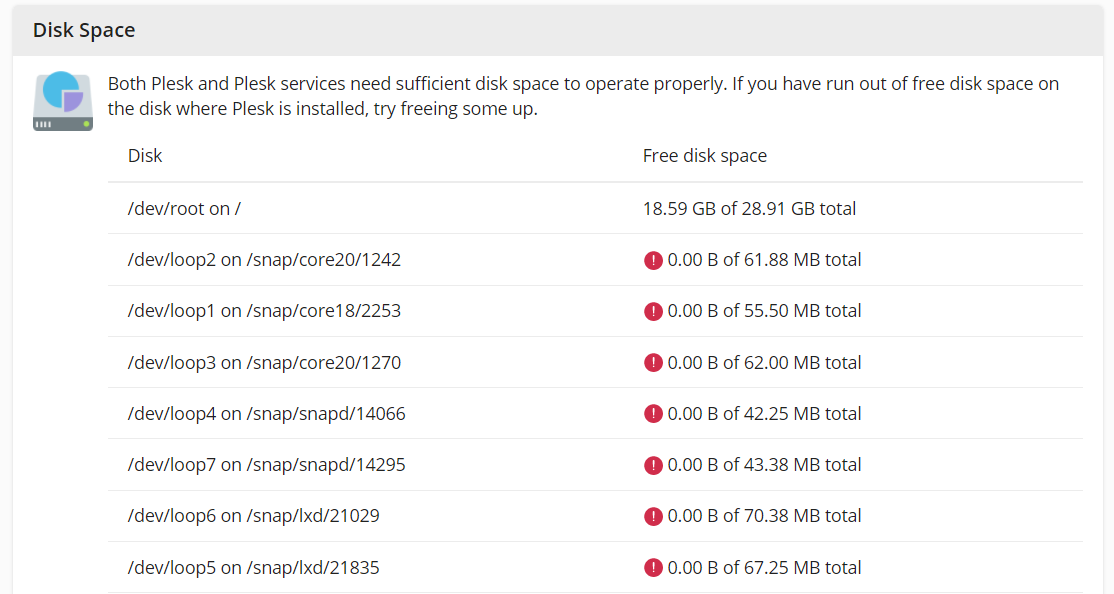Click warning icon for /dev/loop7 snapd/14295
The image size is (1114, 594).
(x=653, y=465)
